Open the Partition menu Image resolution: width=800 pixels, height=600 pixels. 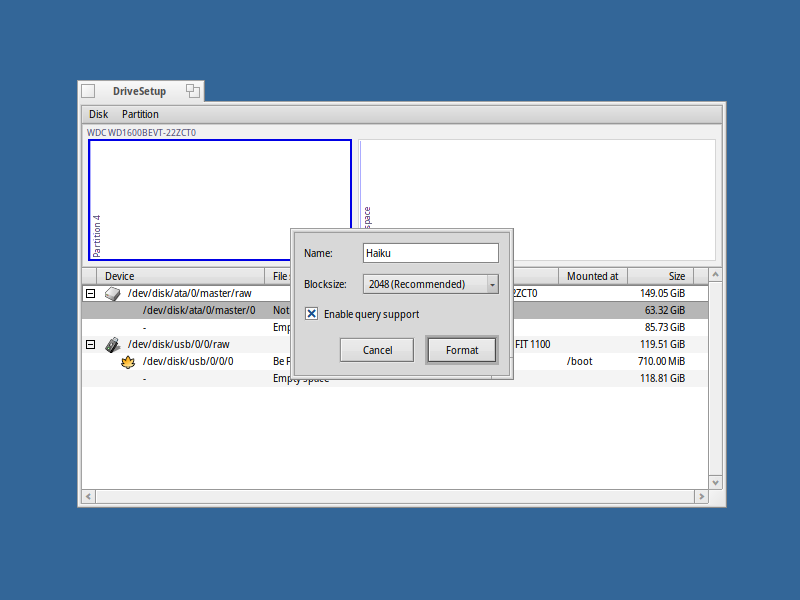pyautogui.click(x=140, y=114)
